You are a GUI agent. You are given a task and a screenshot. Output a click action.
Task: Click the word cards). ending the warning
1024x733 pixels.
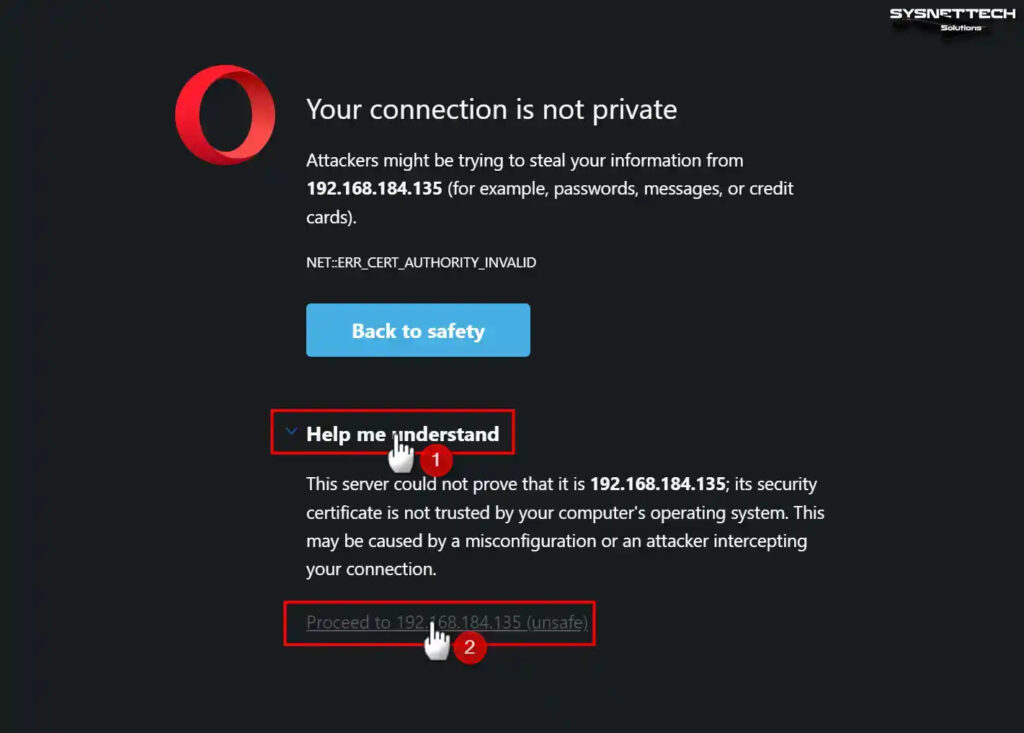click(x=331, y=218)
